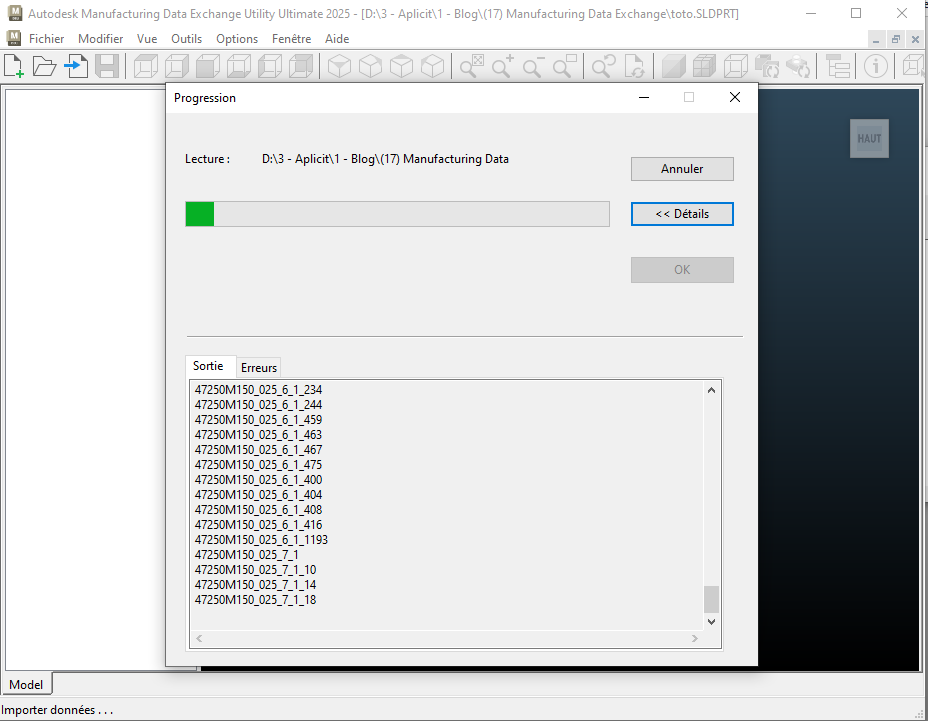Screen dimensions: 928x721
Task: Open the Outils menu
Action: click(x=186, y=39)
